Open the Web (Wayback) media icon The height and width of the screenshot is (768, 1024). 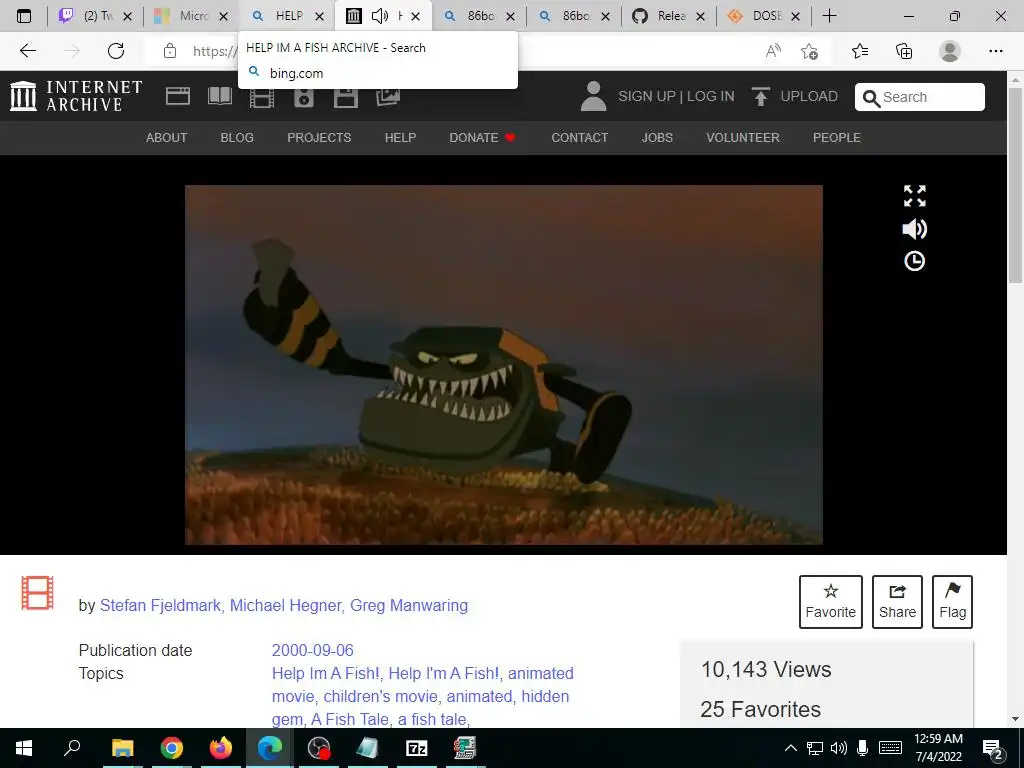(x=178, y=97)
